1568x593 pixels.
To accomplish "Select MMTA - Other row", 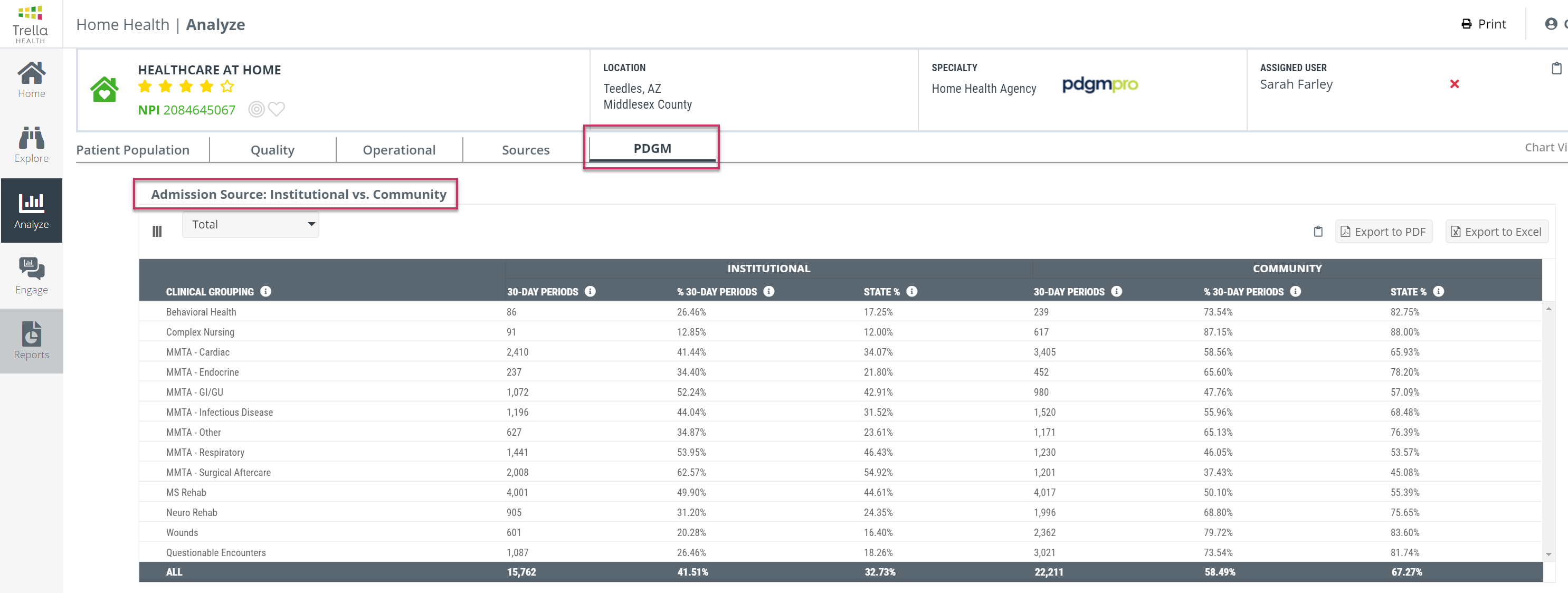I will click(840, 432).
